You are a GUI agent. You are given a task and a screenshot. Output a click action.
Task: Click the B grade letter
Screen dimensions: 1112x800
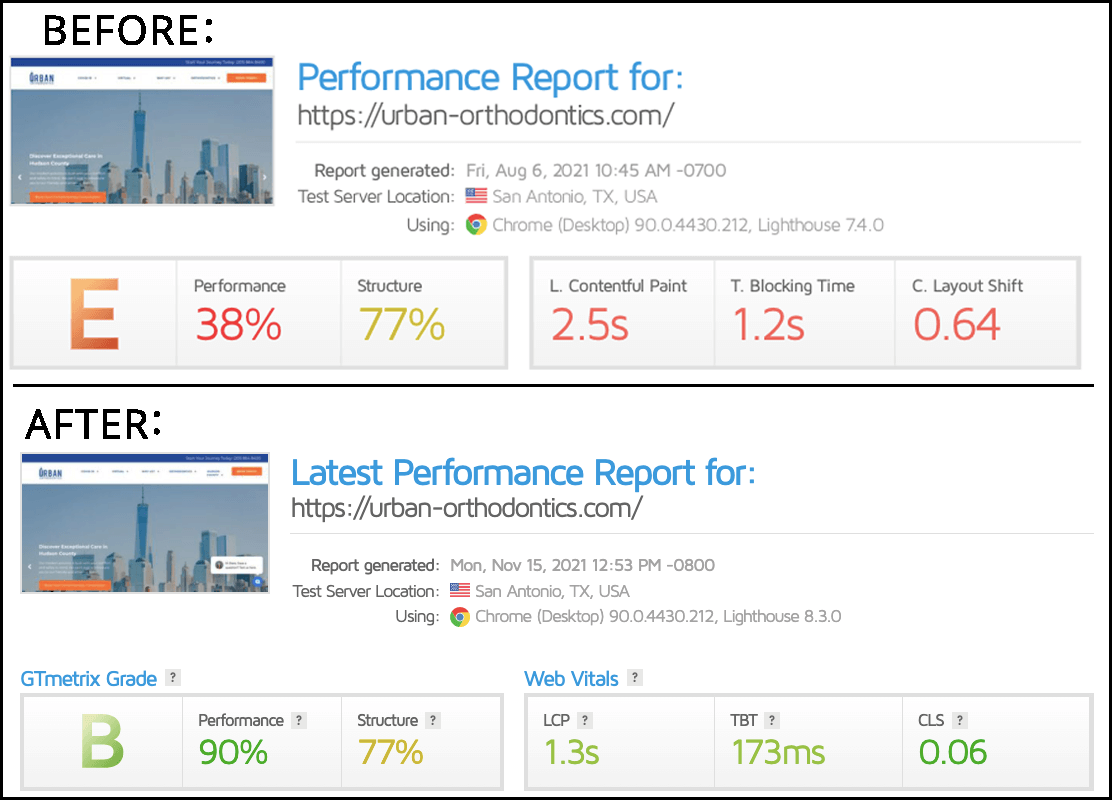(102, 742)
